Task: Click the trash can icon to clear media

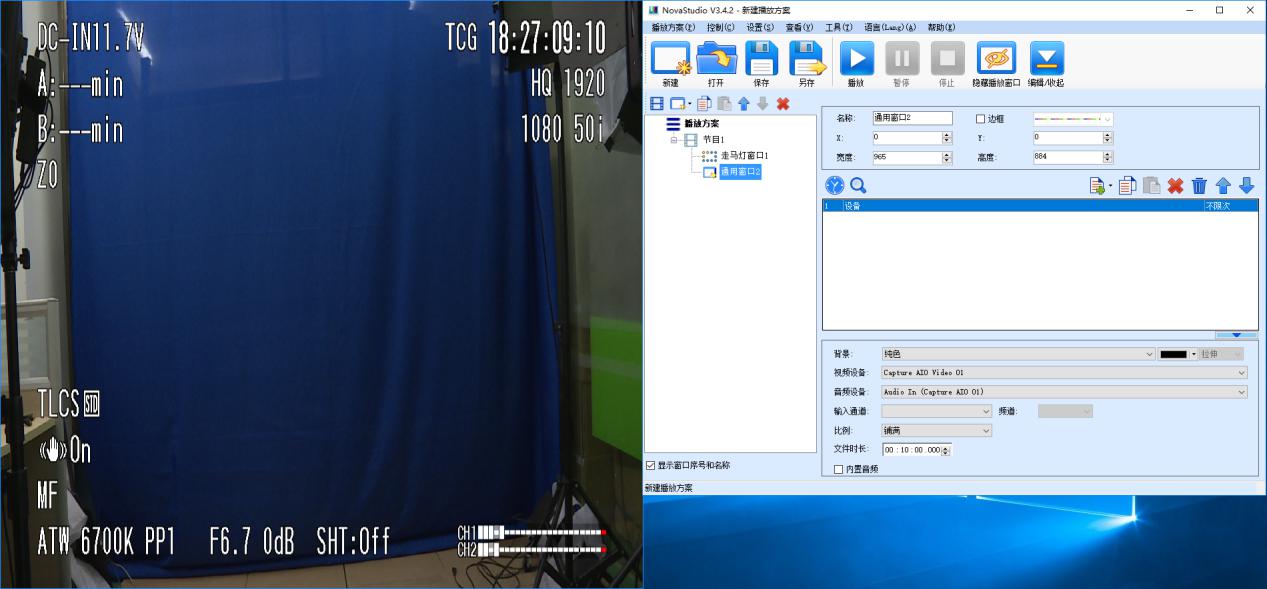Action: click(1199, 186)
